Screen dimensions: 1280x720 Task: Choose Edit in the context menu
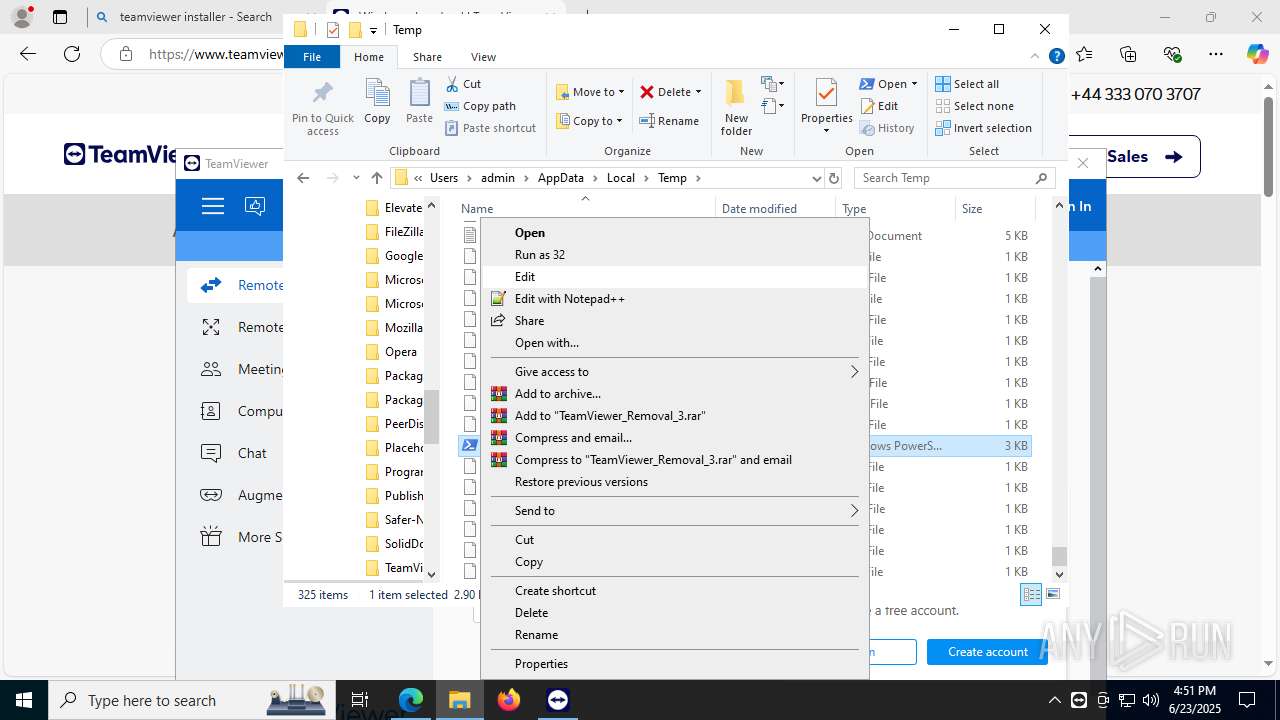click(x=674, y=276)
